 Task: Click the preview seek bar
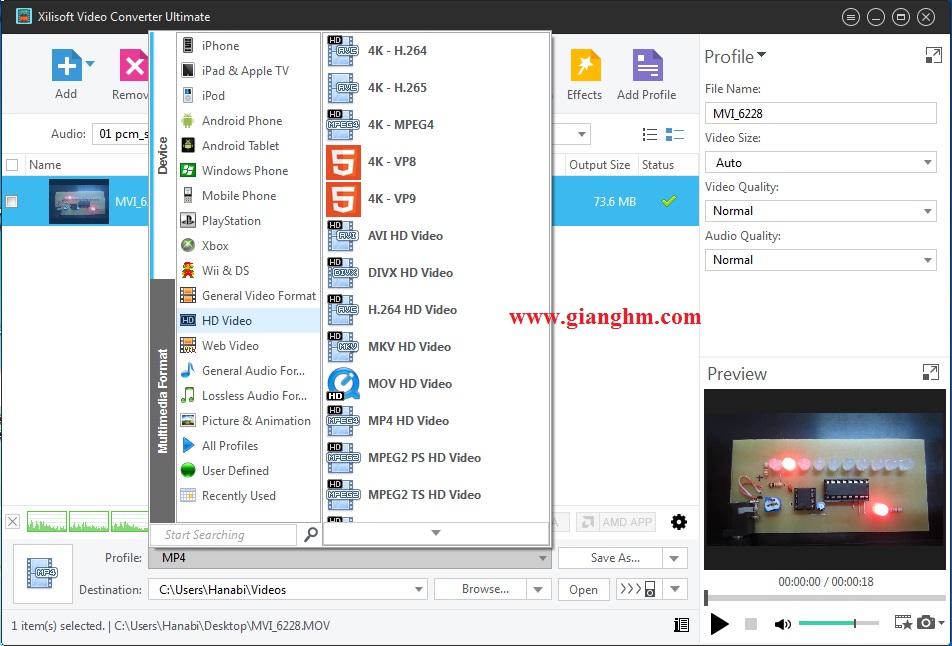(x=825, y=597)
